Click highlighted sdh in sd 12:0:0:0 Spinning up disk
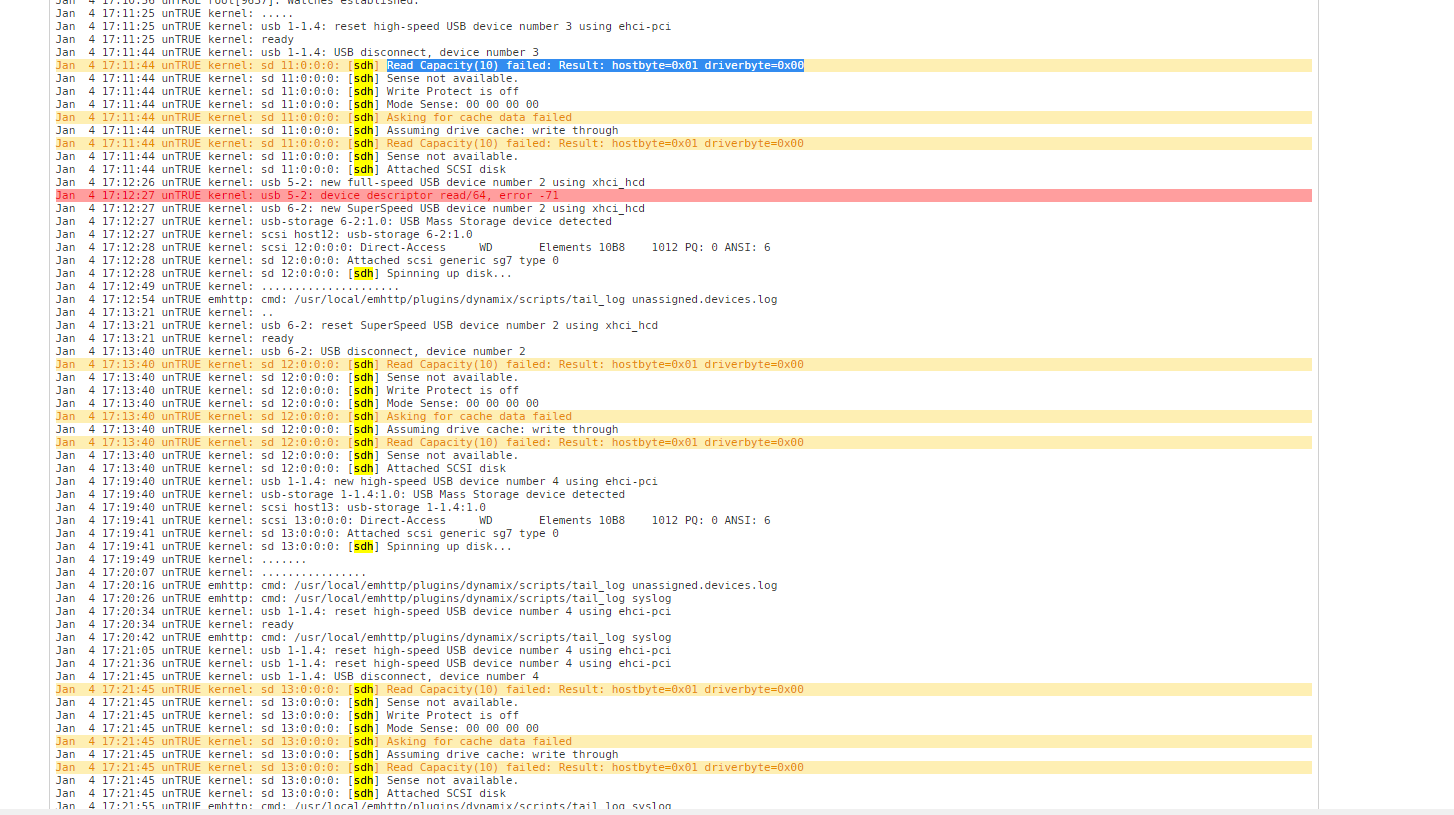1454x815 pixels. tap(364, 273)
